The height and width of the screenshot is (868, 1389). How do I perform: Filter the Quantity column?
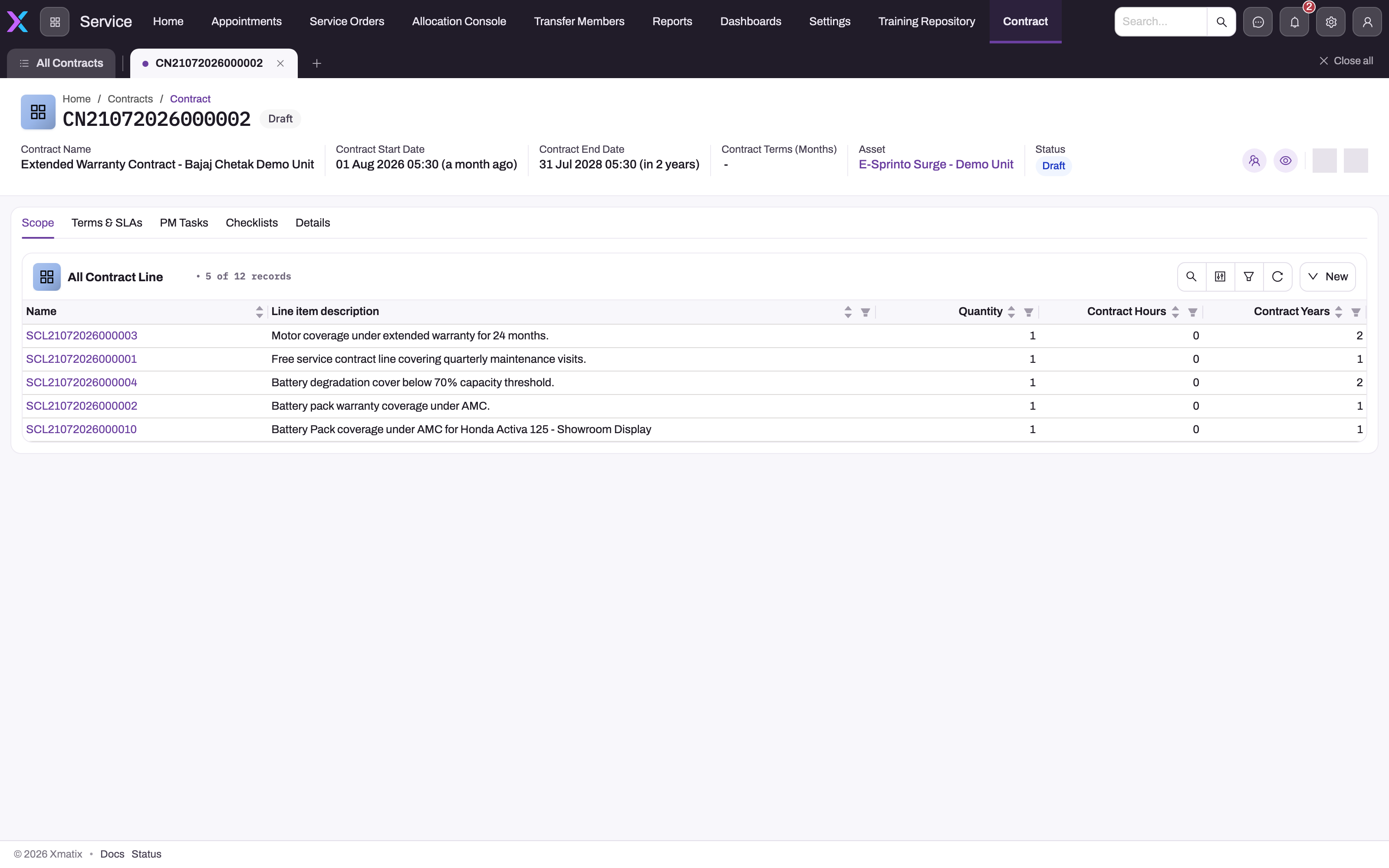coord(1029,312)
